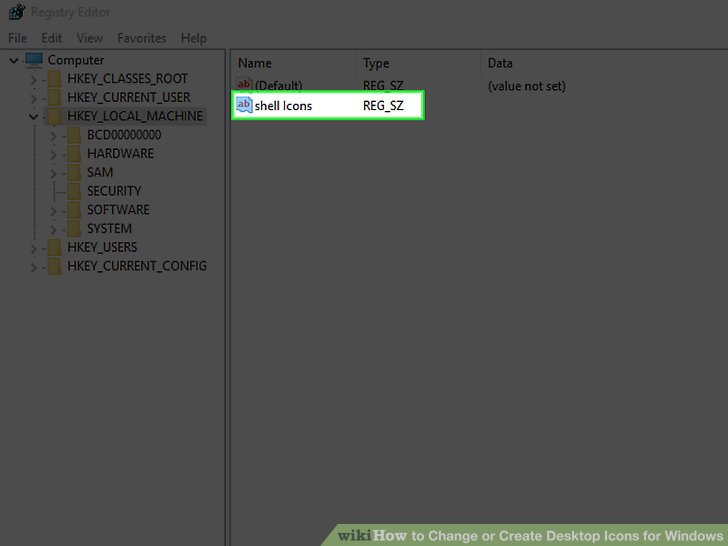Click the SOFTWARE folder icon
The width and height of the screenshot is (728, 546).
coord(74,210)
